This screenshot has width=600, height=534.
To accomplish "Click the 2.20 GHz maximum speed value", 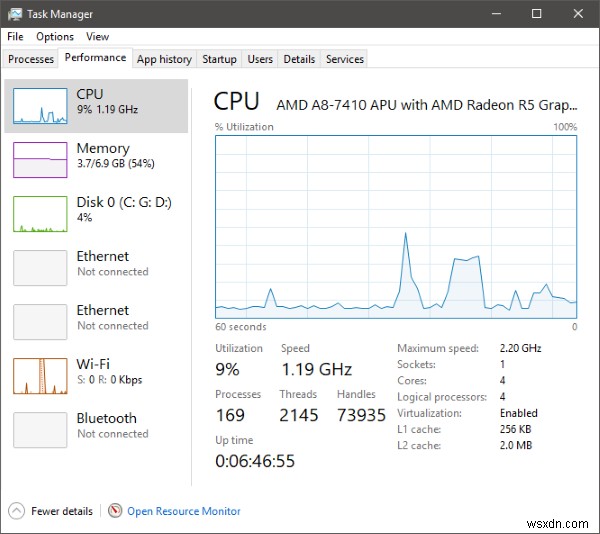I will (520, 348).
